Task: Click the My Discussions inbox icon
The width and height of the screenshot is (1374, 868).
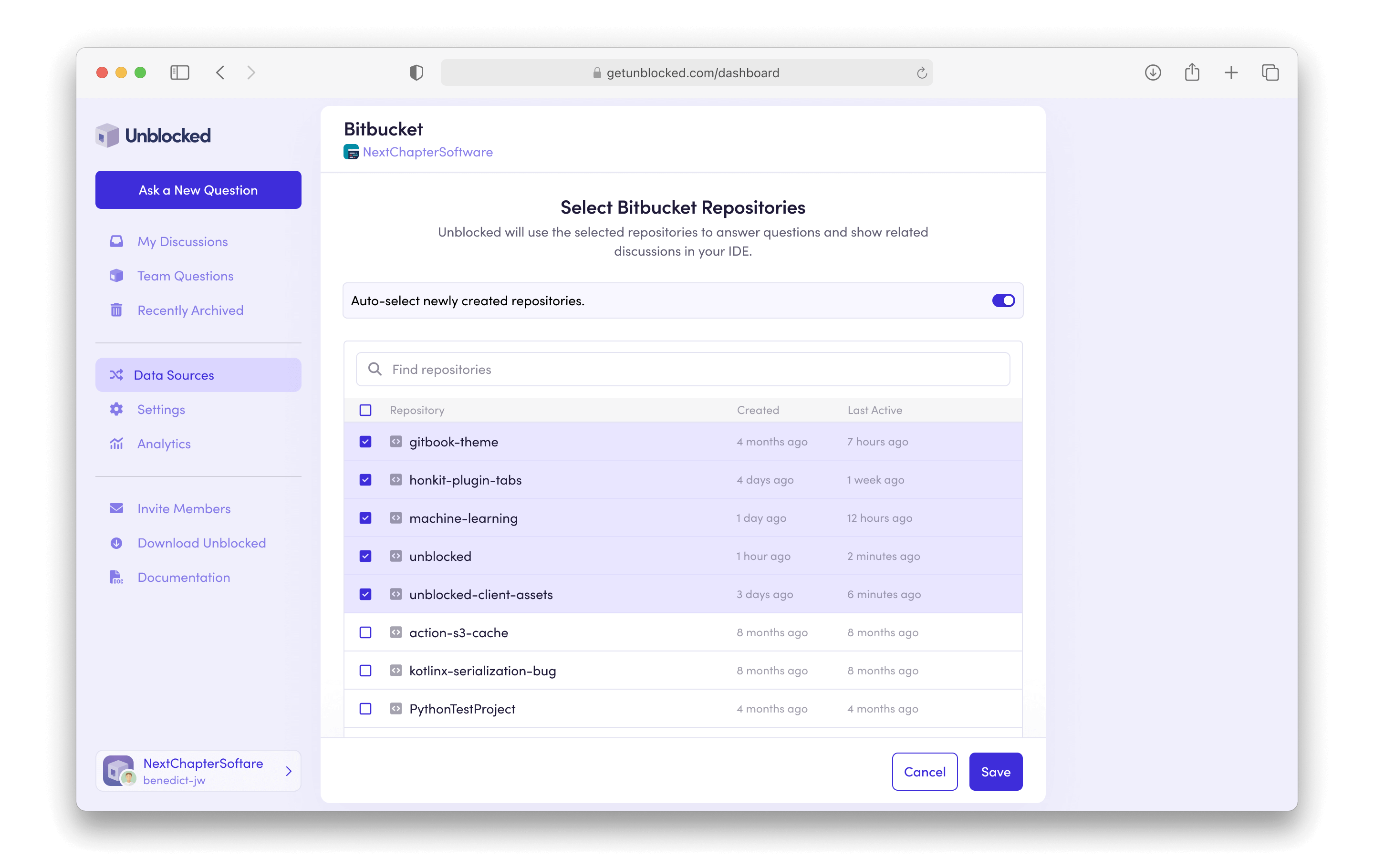Action: [x=116, y=241]
